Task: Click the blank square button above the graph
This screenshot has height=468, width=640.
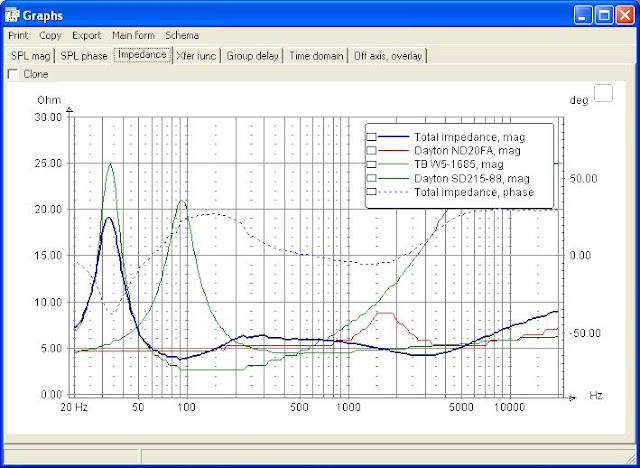Action: coord(603,93)
